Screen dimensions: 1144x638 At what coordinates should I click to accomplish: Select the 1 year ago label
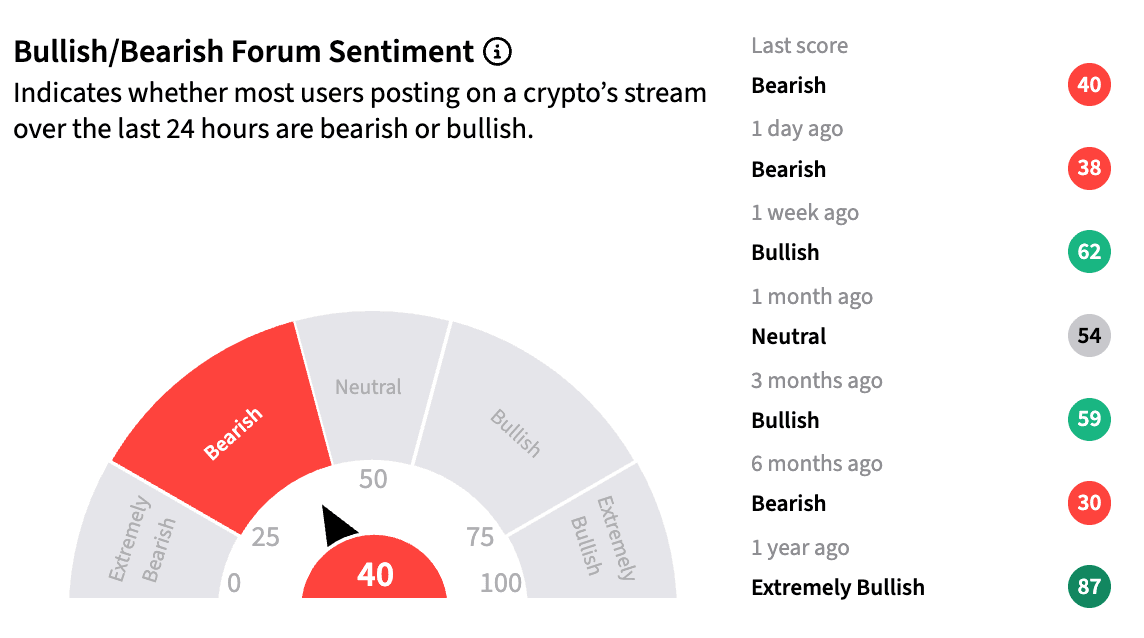[x=800, y=547]
